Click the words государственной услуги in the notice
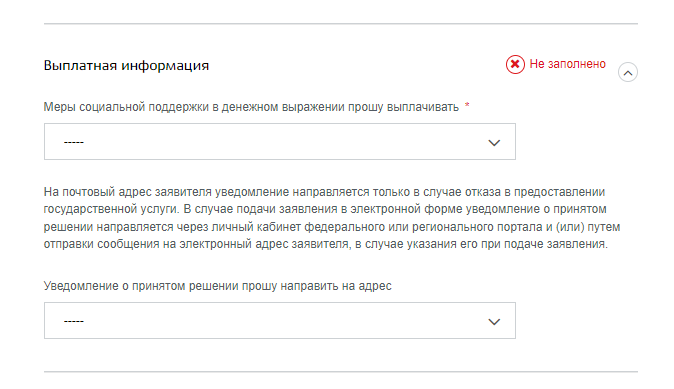The height and width of the screenshot is (389, 674). pyautogui.click(x=110, y=209)
